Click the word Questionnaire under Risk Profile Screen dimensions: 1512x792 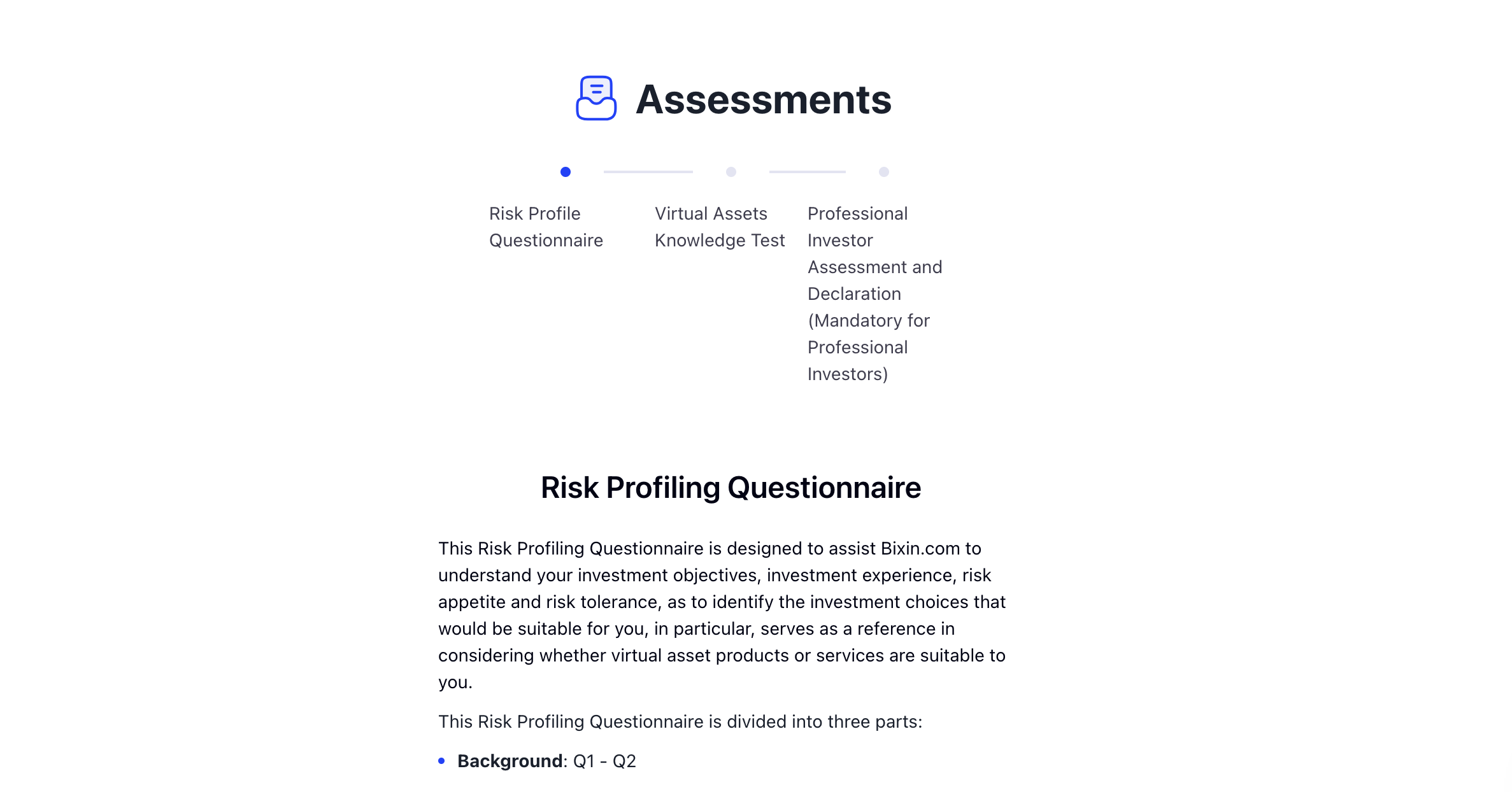(x=546, y=240)
